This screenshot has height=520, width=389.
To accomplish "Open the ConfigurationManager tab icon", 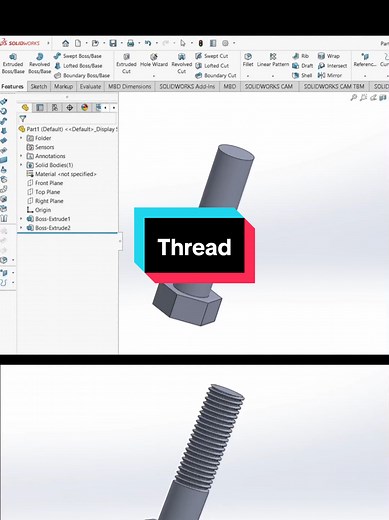I will (55, 107).
